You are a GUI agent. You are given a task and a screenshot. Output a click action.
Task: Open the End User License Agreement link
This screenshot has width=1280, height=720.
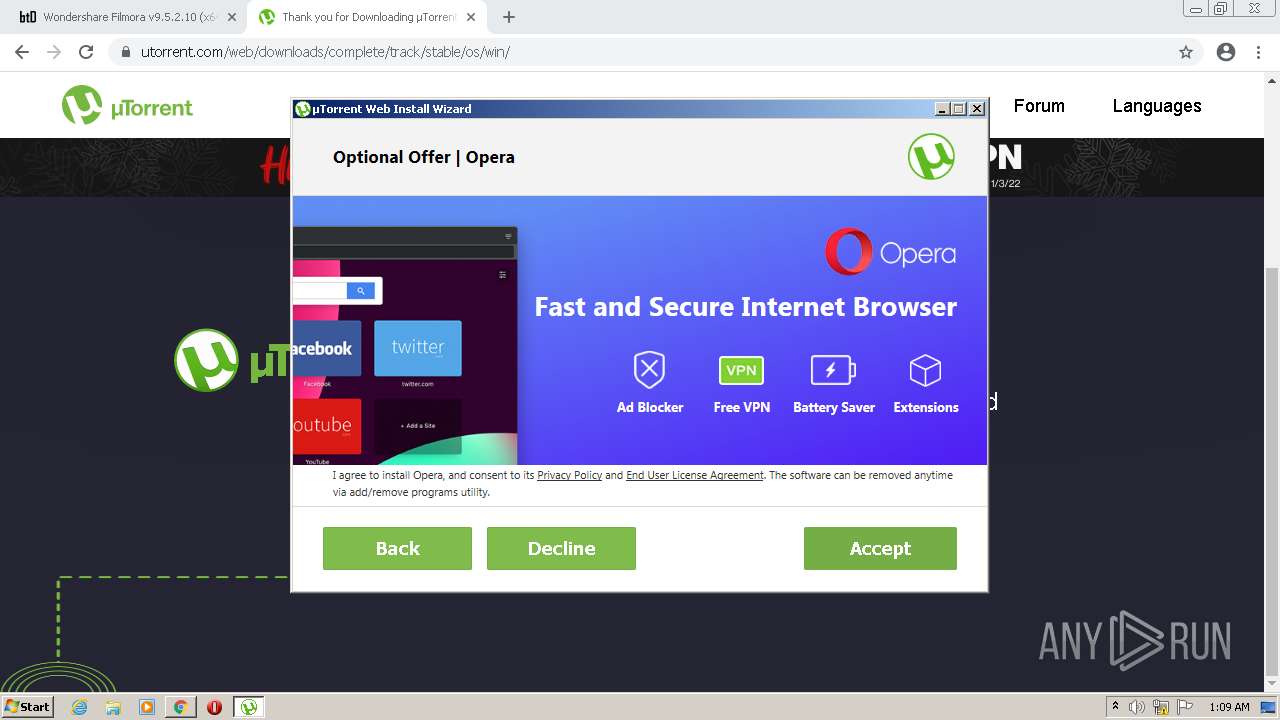coord(694,475)
